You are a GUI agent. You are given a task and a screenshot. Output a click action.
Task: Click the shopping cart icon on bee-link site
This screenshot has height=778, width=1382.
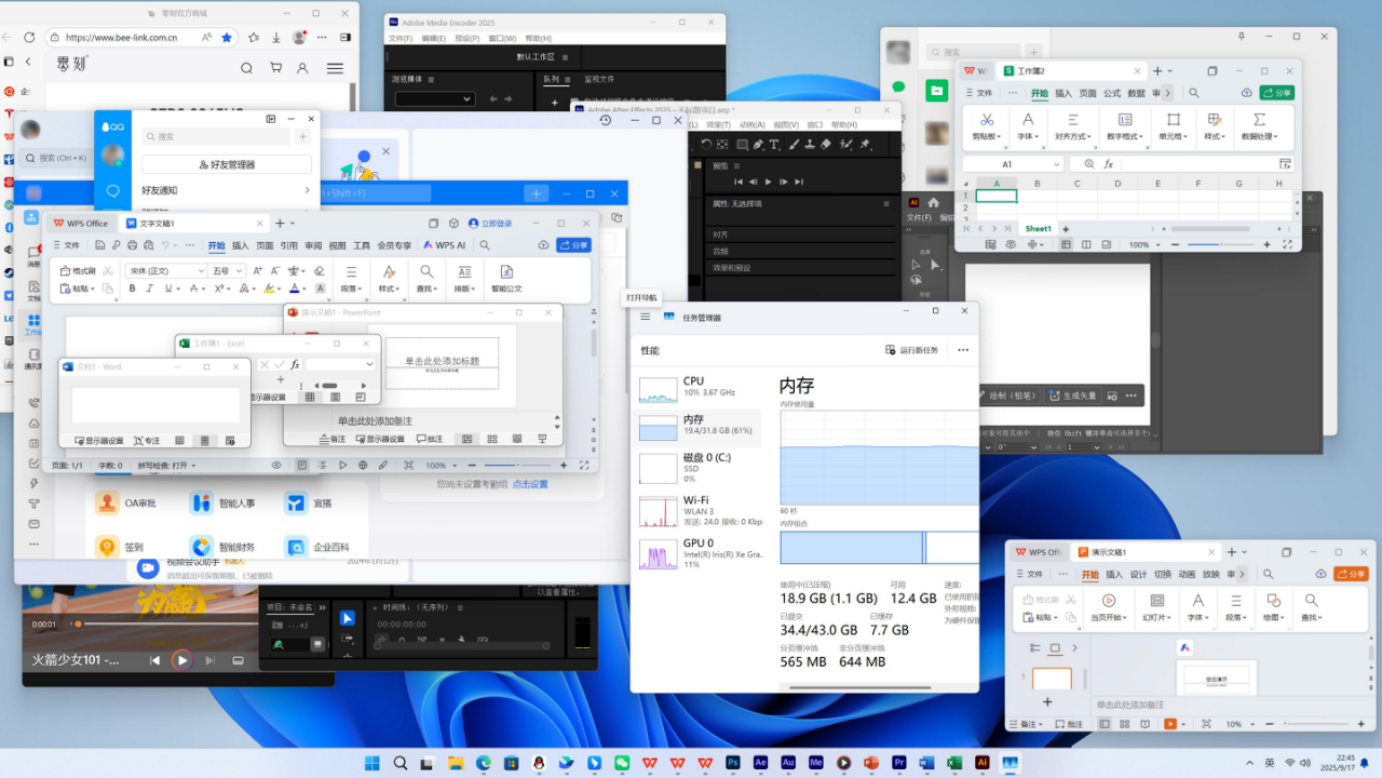click(275, 68)
